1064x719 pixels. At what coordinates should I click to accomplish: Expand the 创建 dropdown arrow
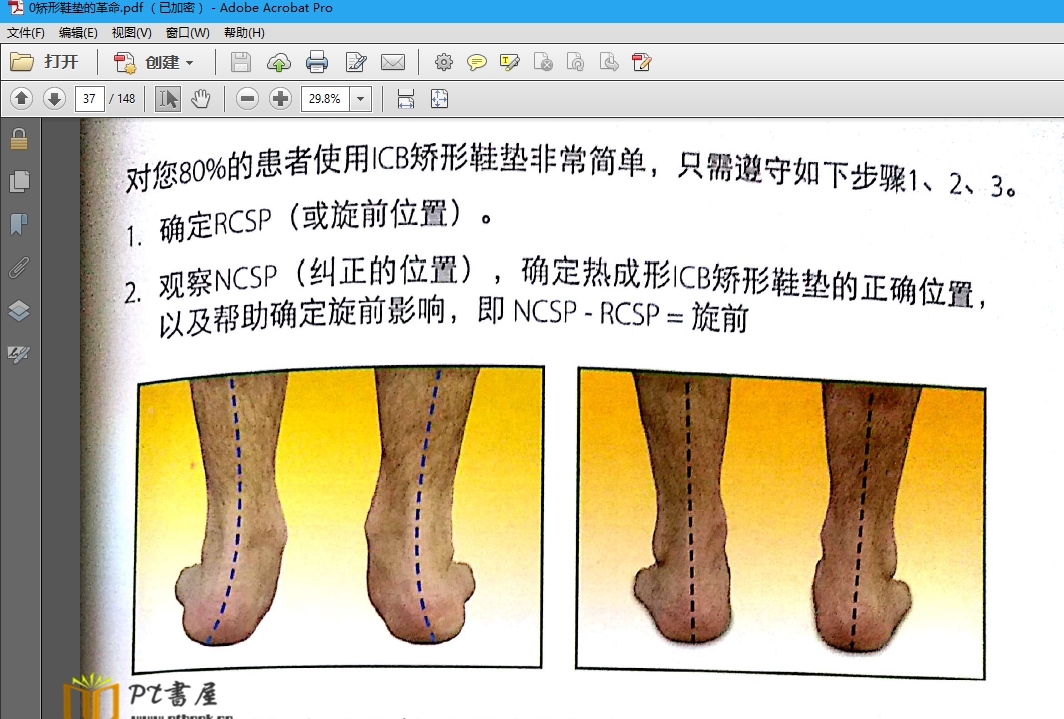189,63
